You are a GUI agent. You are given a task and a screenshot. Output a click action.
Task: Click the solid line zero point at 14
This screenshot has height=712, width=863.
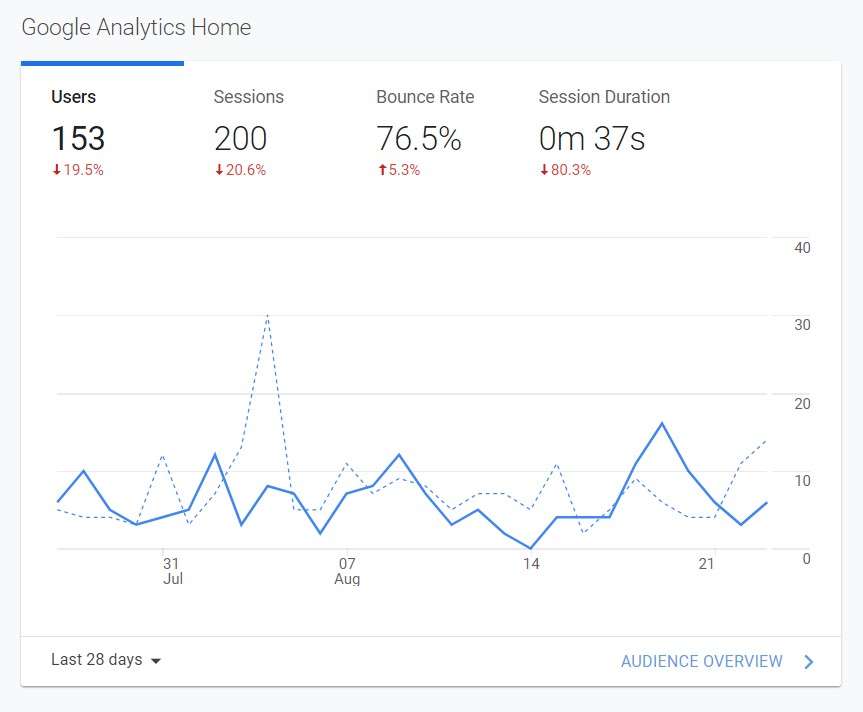click(x=531, y=548)
